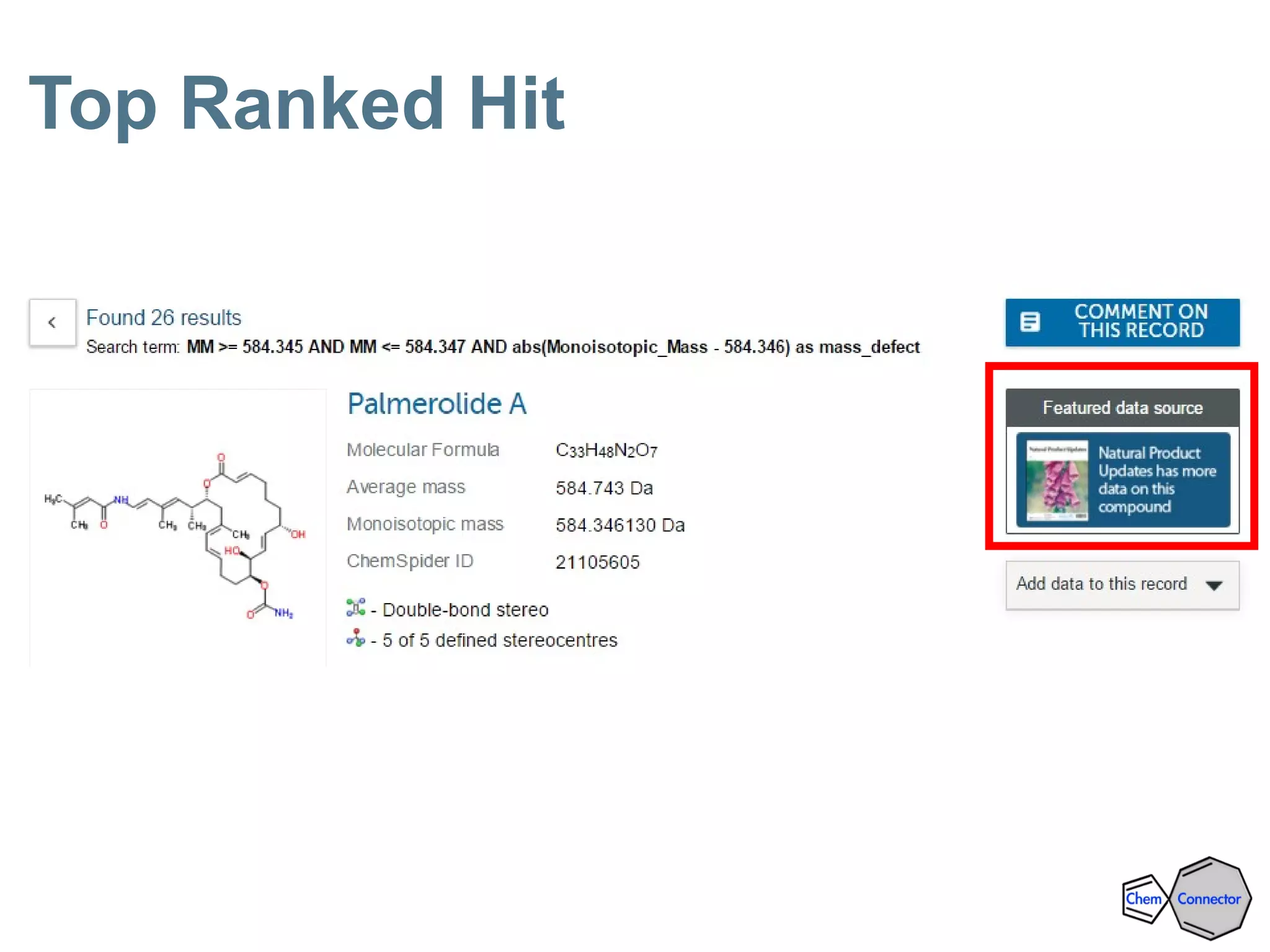Click the molecular formula C33H48N2O7
This screenshot has height=952, width=1270.
(x=606, y=451)
